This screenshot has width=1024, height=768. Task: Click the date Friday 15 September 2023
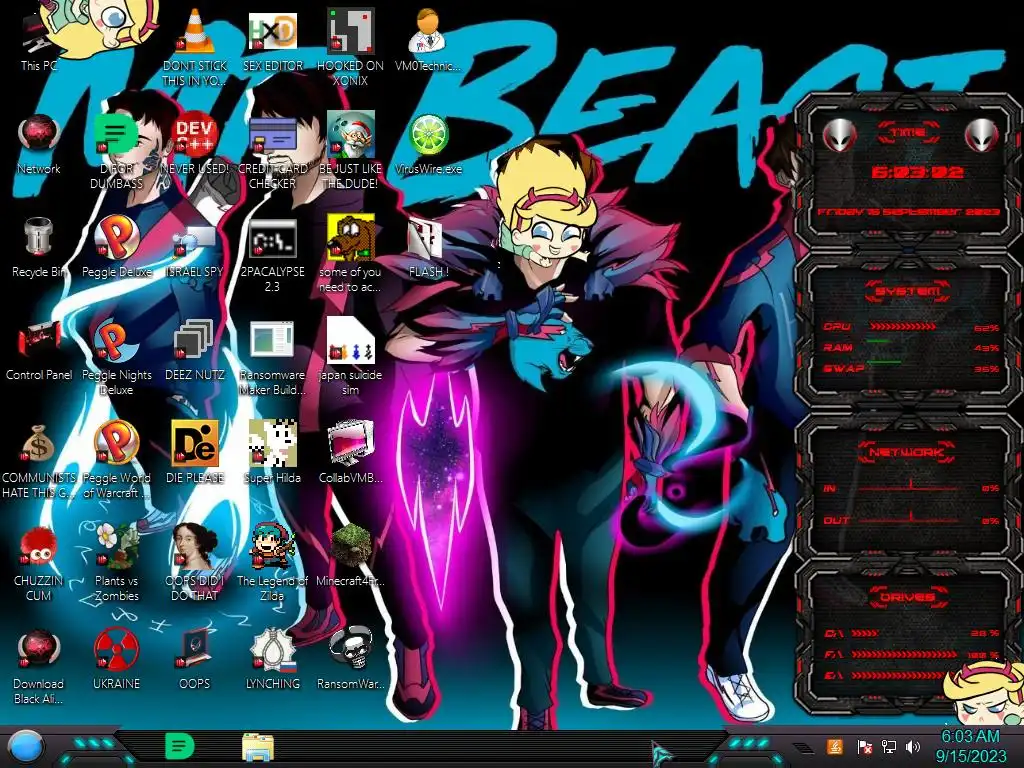click(908, 212)
